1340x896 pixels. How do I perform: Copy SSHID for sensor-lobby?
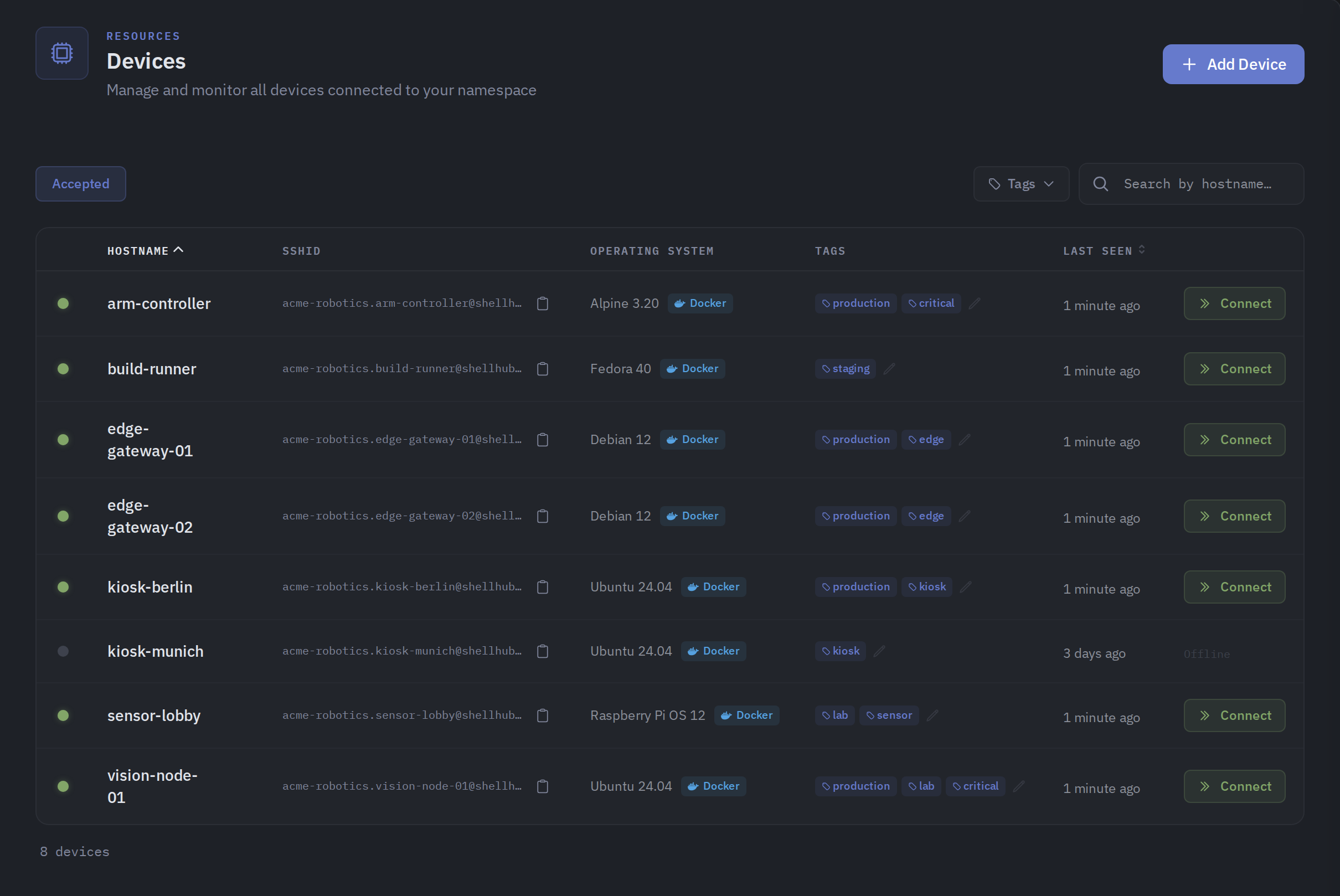click(x=542, y=715)
